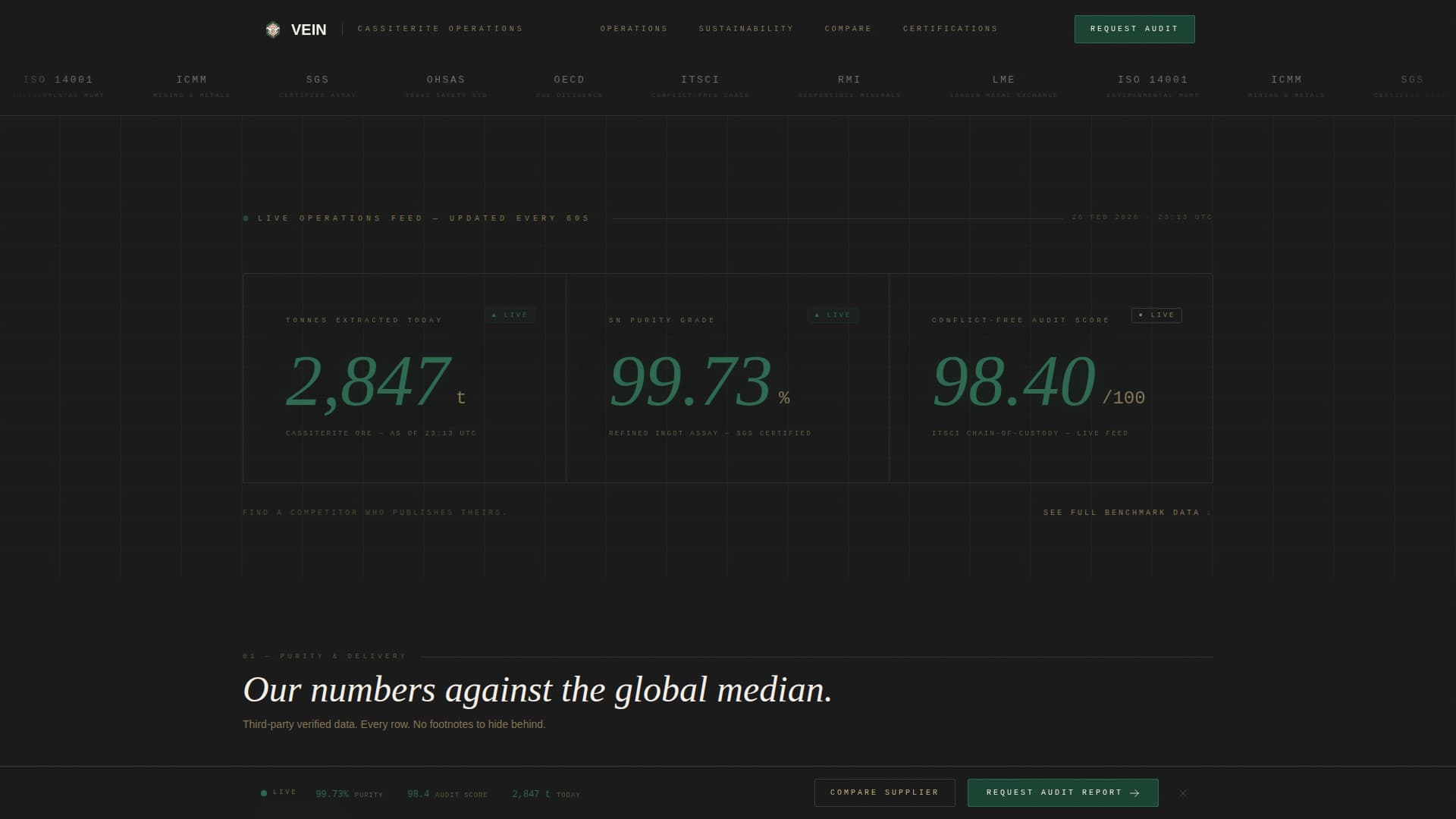Screen dimensions: 1456x819
Task: Click the VEIN hexagon logo icon
Action: click(x=273, y=30)
